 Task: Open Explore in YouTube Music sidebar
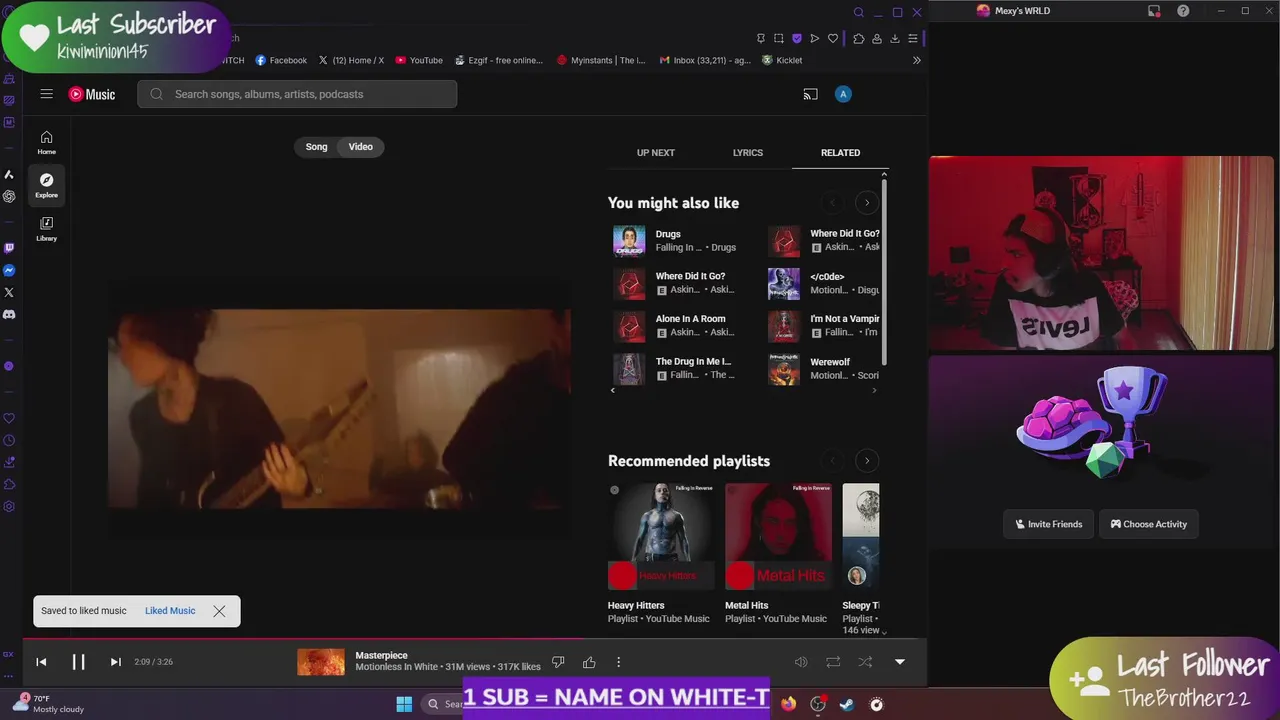tap(46, 185)
